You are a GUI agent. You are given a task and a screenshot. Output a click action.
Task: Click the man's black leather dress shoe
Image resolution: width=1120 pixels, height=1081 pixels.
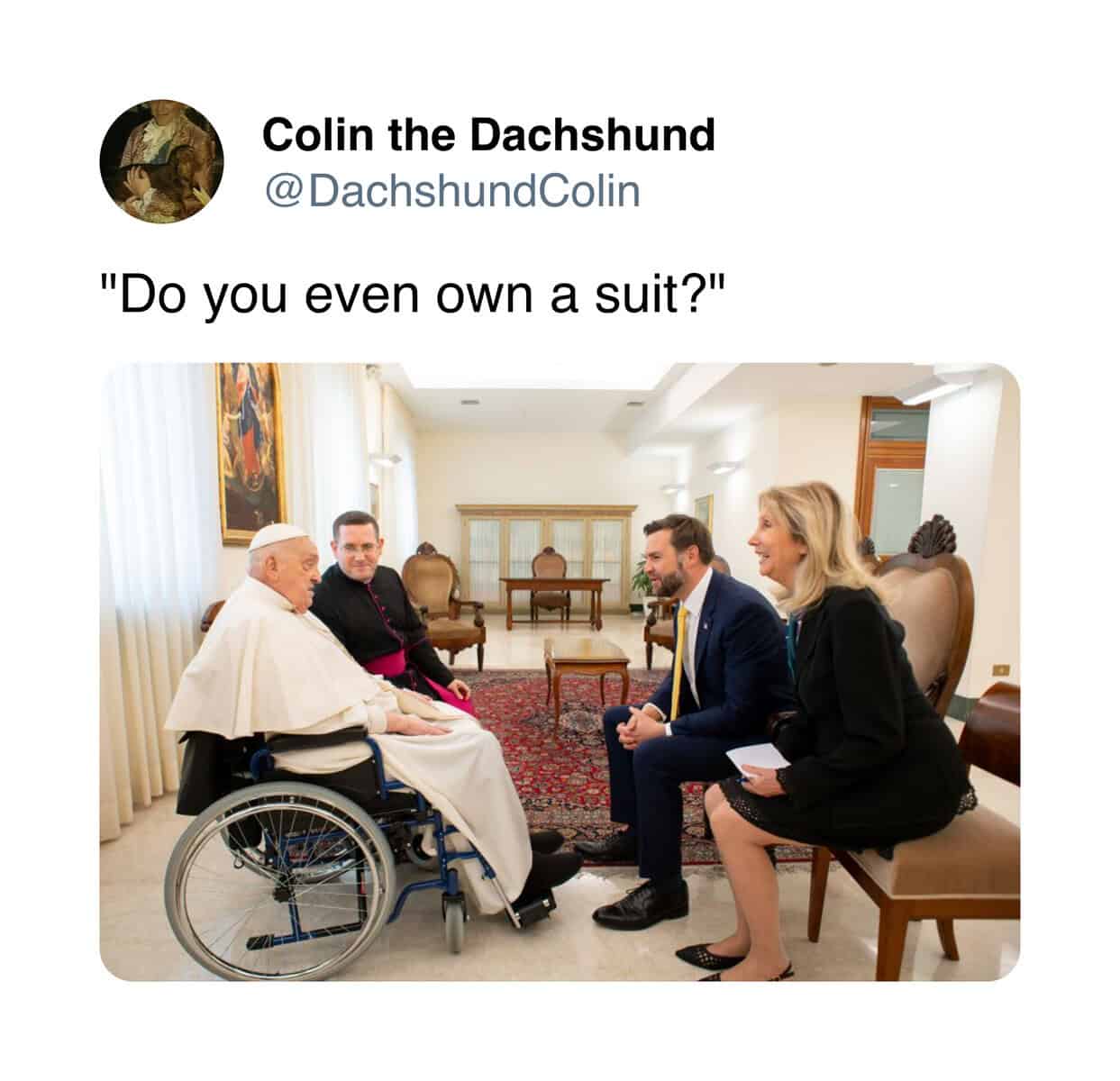pos(640,904)
